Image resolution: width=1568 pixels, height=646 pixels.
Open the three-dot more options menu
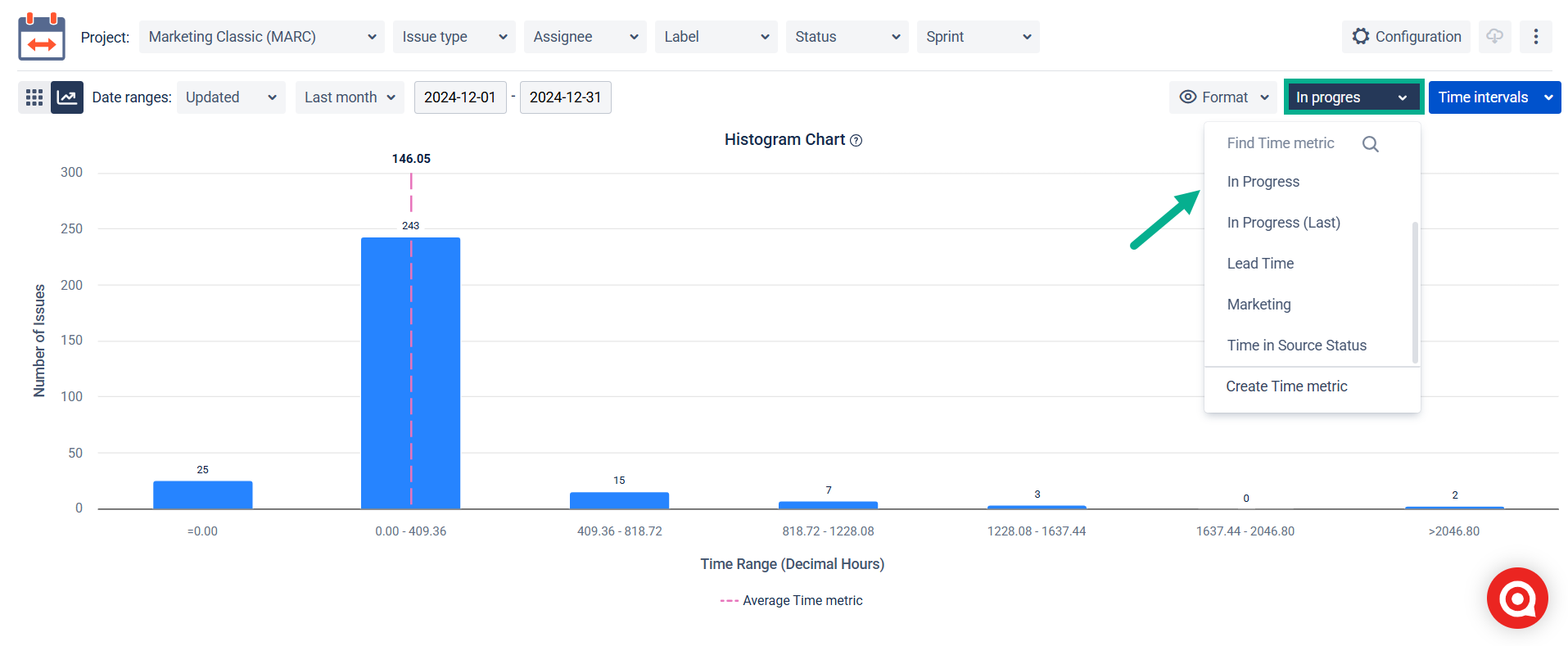pos(1535,37)
